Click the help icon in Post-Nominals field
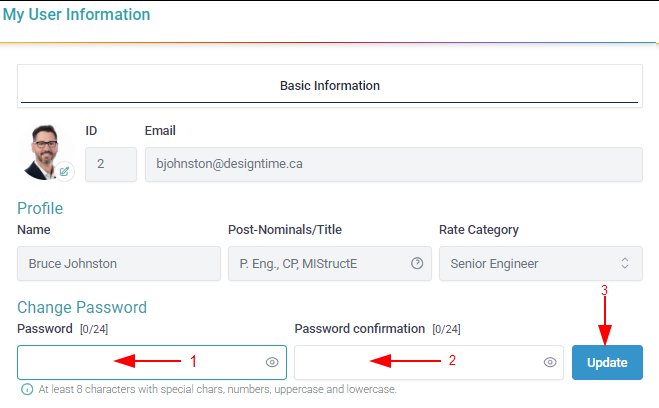The image size is (659, 408). click(x=417, y=264)
